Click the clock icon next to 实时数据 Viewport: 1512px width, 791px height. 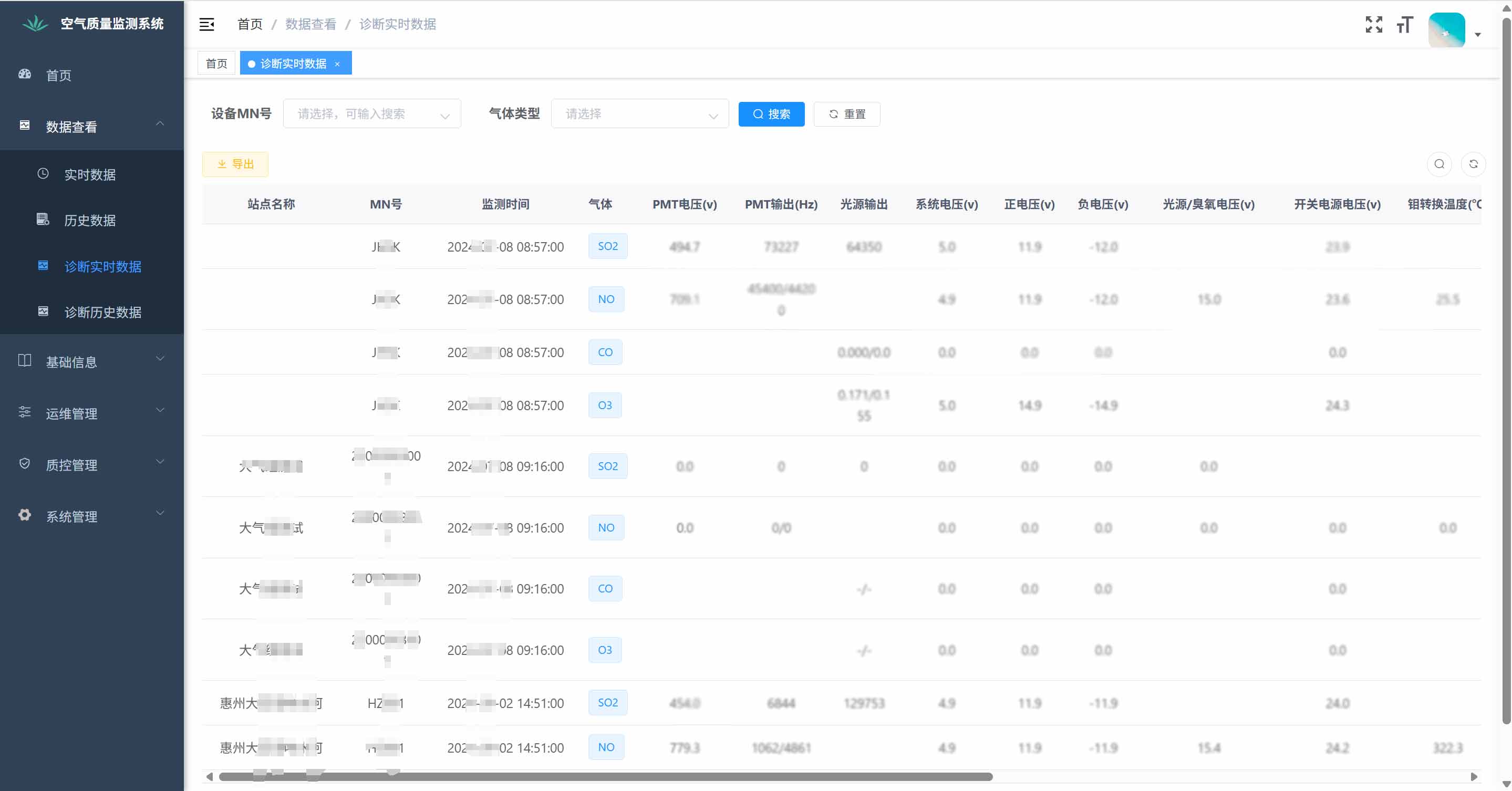(x=42, y=174)
